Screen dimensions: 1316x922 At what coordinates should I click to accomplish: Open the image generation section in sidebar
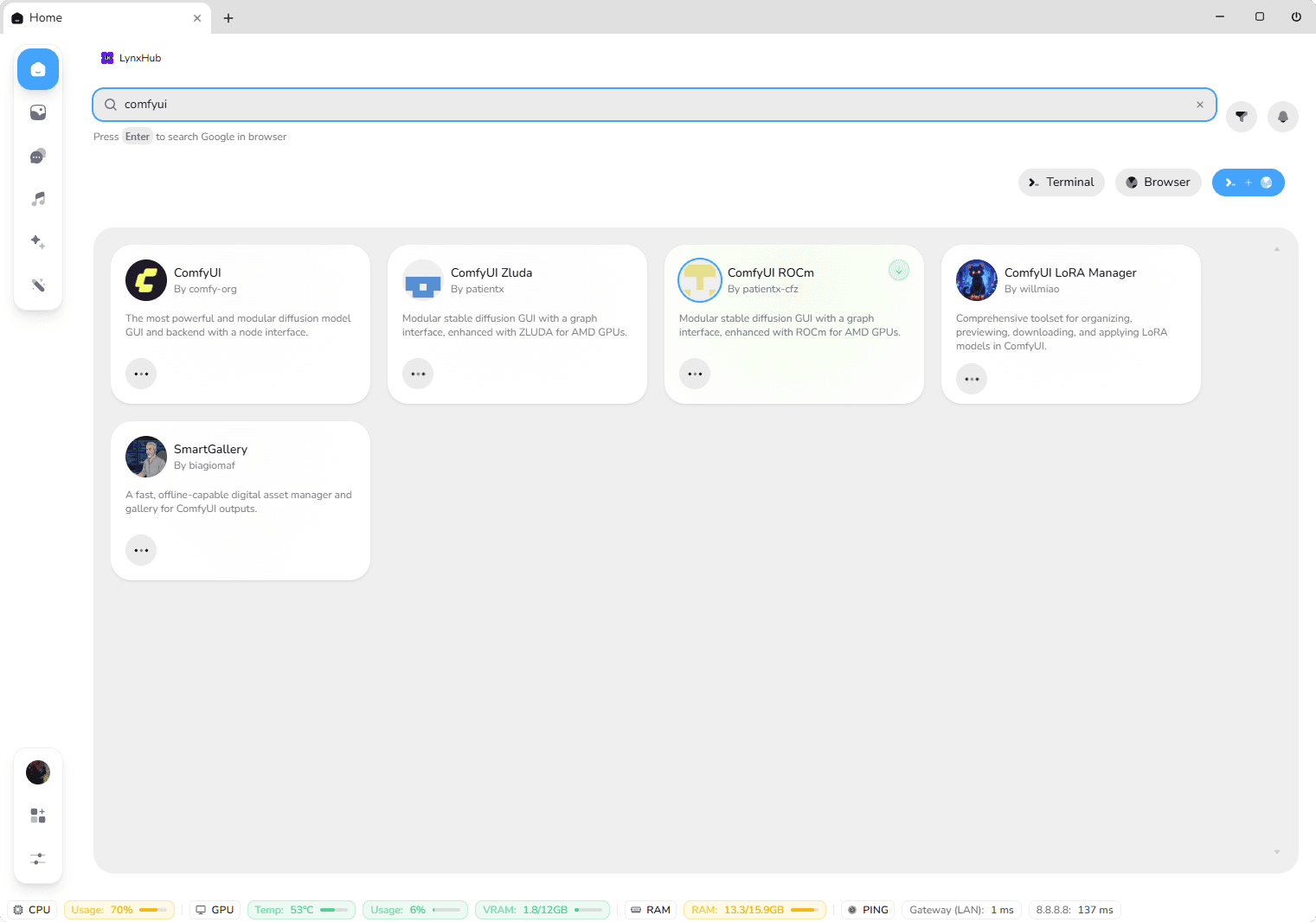point(38,112)
